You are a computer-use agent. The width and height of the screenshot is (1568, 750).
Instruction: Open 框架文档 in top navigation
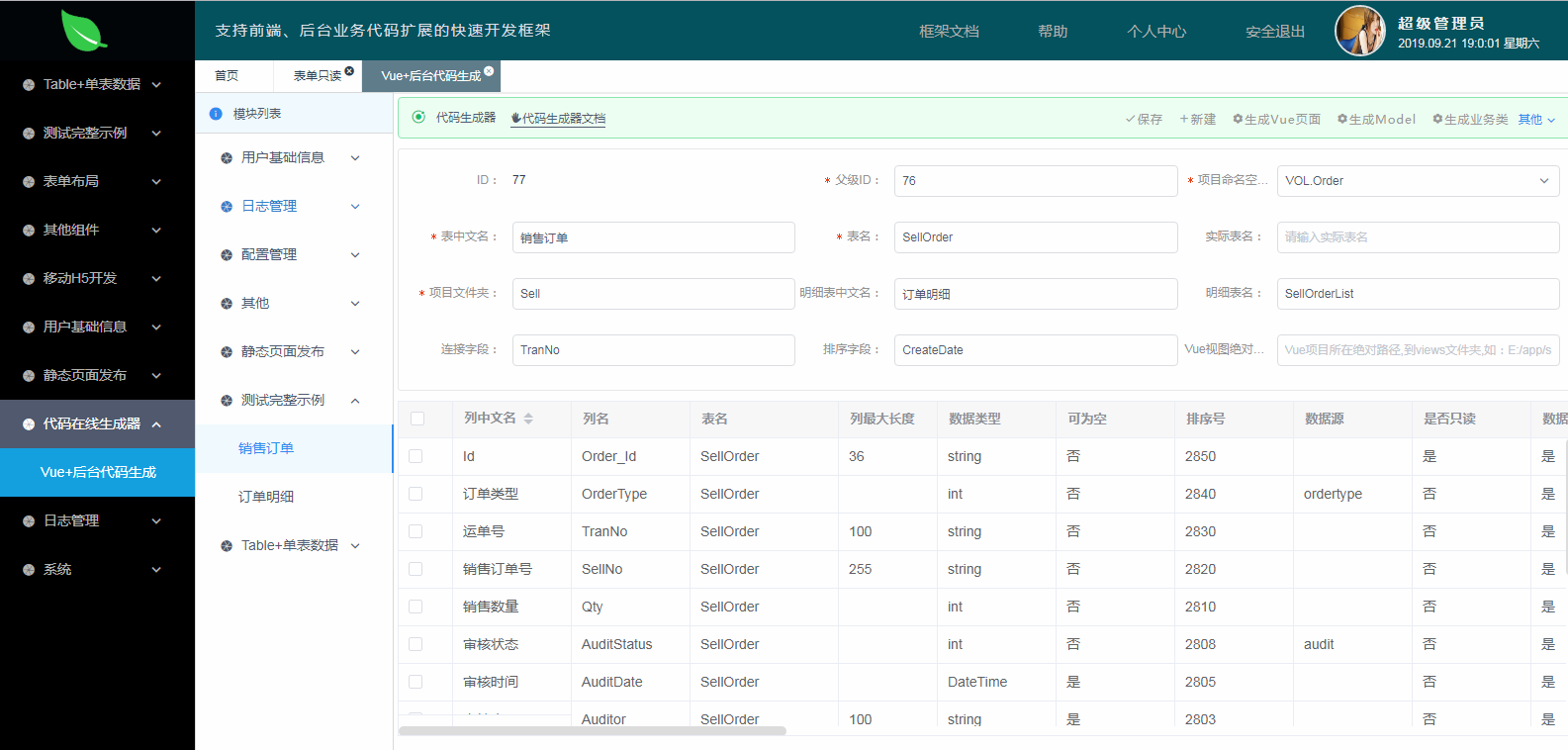click(x=949, y=32)
